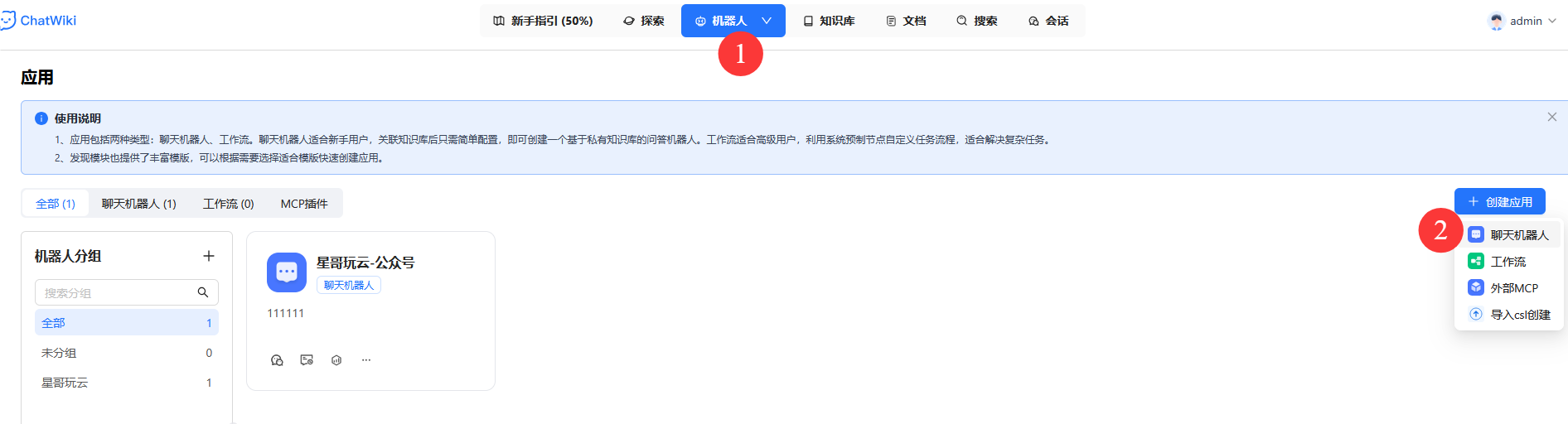The image size is (1568, 424).
Task: Click the blue info icon in 使用说明
Action: click(41, 118)
